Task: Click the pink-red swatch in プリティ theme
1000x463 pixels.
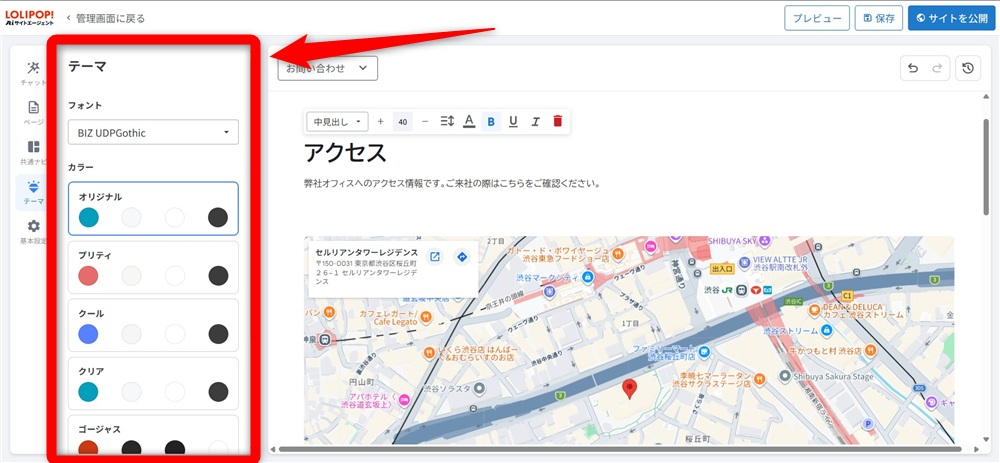Action: [x=89, y=276]
